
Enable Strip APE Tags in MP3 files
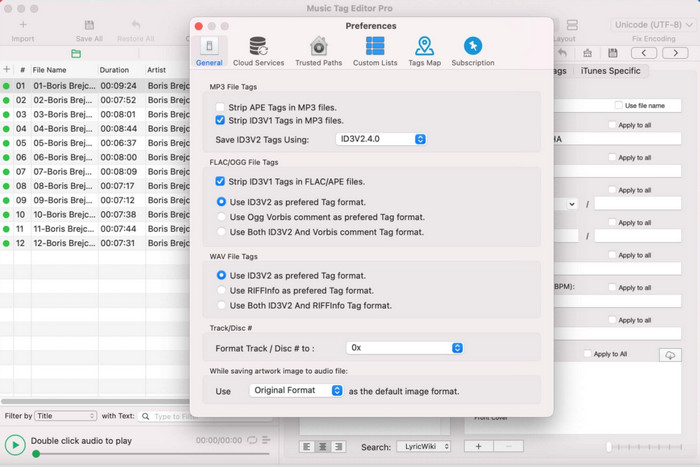coord(220,107)
